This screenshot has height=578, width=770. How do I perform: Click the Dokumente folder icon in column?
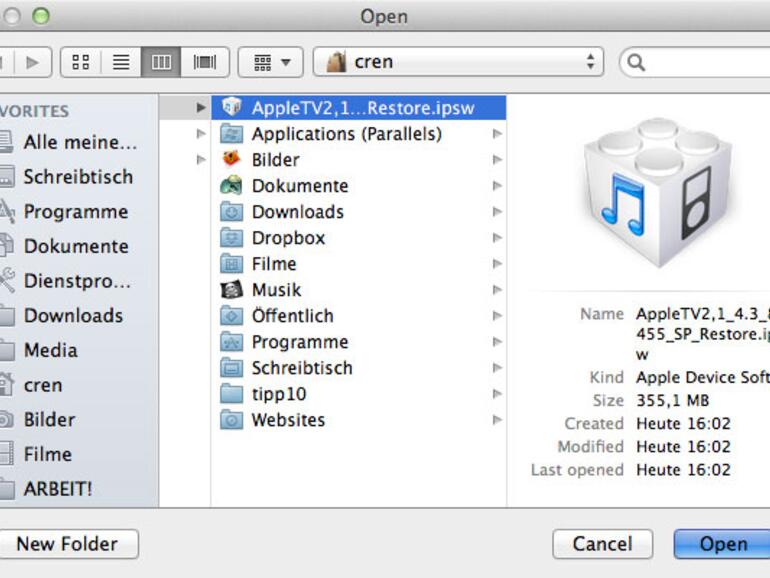(x=232, y=185)
